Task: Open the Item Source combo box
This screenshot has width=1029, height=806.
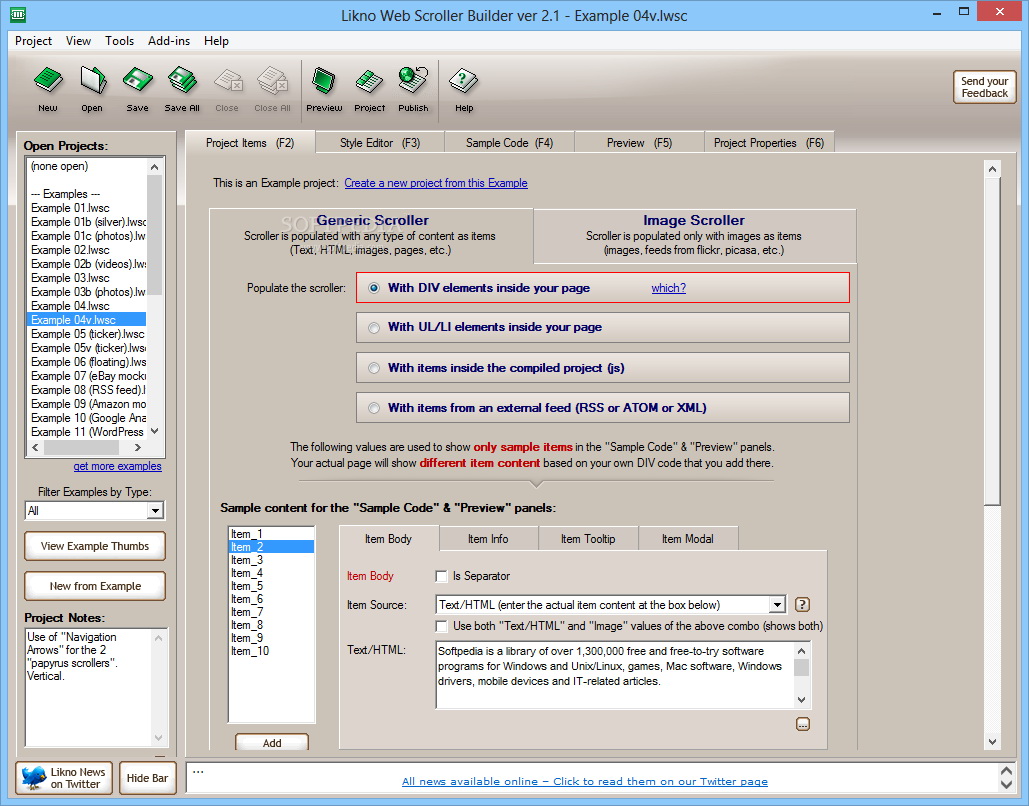Action: pos(777,605)
